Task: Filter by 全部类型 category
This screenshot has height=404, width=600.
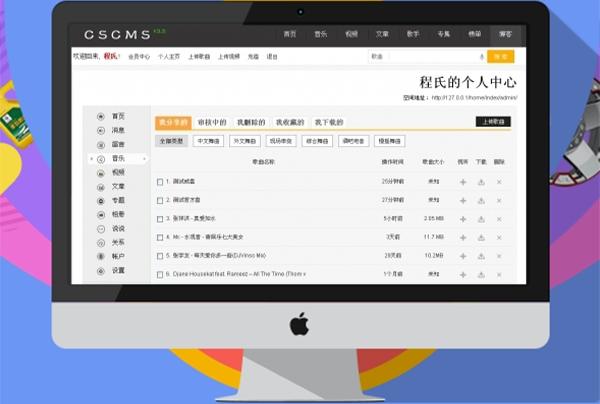Action: 172,141
